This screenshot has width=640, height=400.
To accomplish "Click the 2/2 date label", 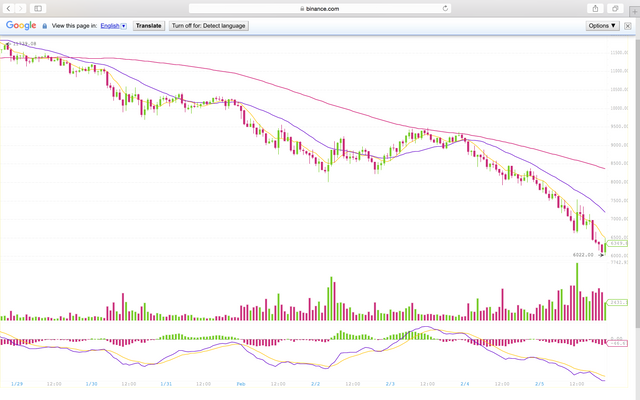I will tap(316, 384).
